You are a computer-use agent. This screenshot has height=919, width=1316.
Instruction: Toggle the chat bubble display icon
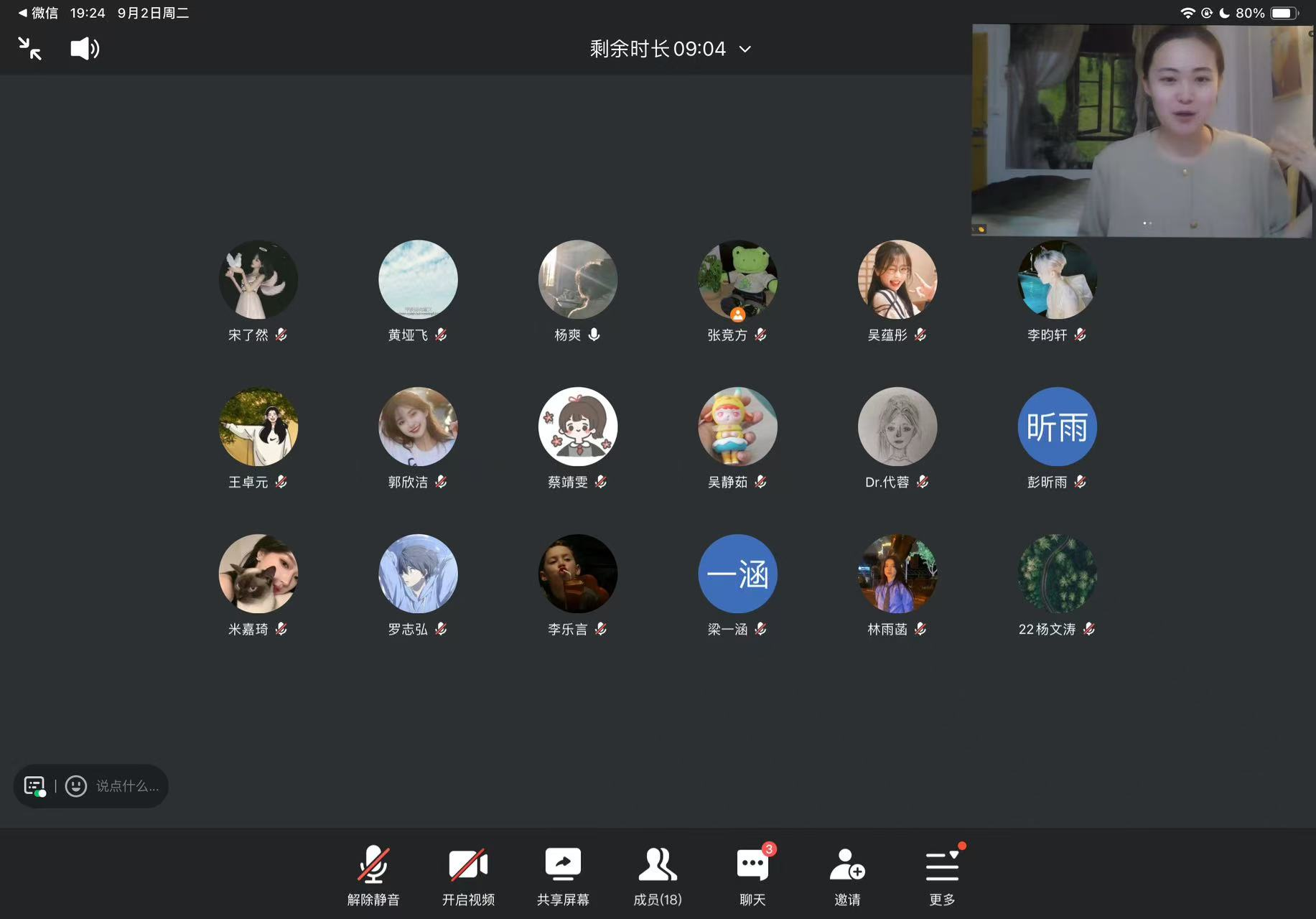coord(34,786)
